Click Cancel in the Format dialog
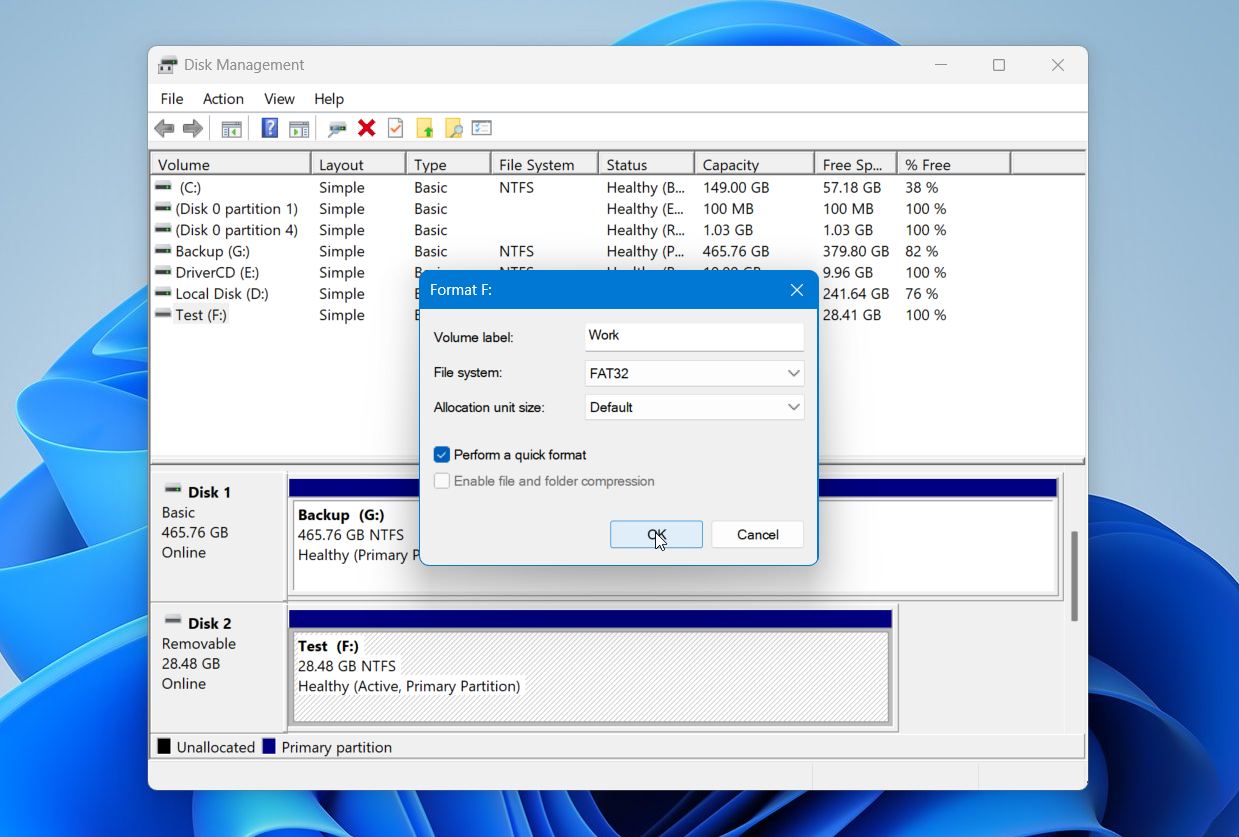Screen dimensions: 1239x837 tap(758, 534)
